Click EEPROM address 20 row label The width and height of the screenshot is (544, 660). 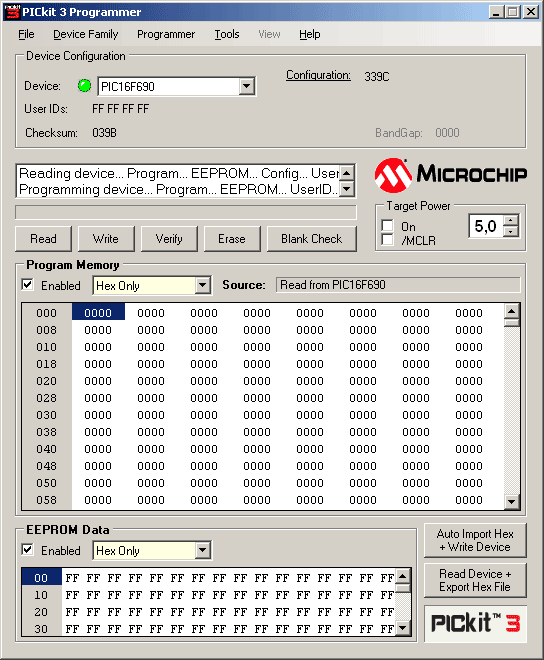[x=41, y=612]
